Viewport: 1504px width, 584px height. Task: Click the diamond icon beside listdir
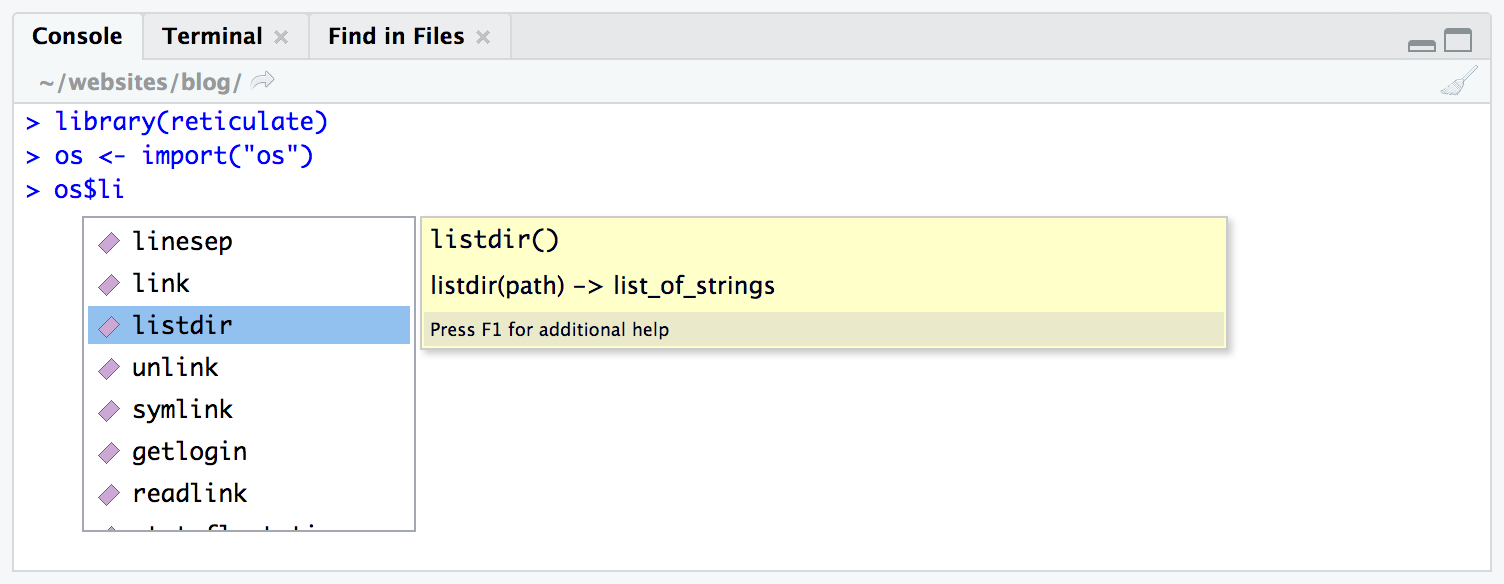[x=108, y=325]
